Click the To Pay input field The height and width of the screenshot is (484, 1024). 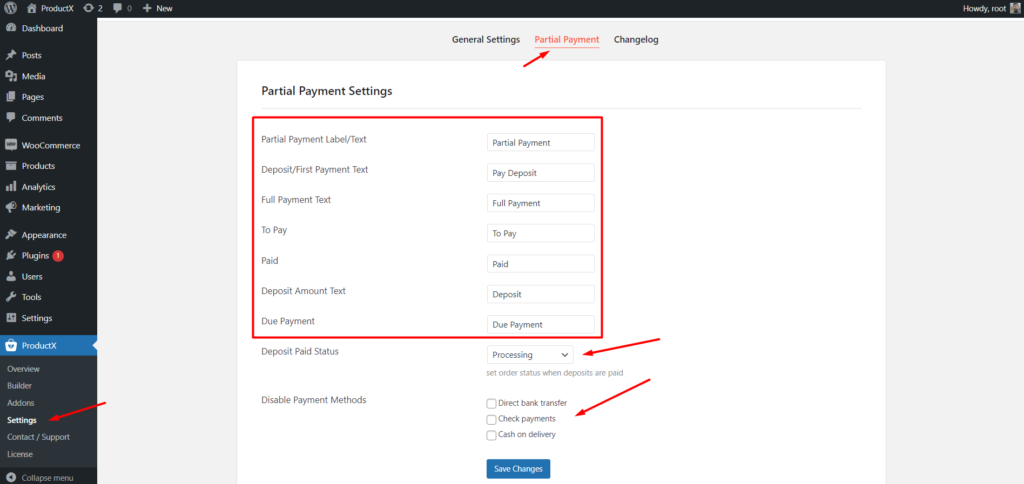541,233
